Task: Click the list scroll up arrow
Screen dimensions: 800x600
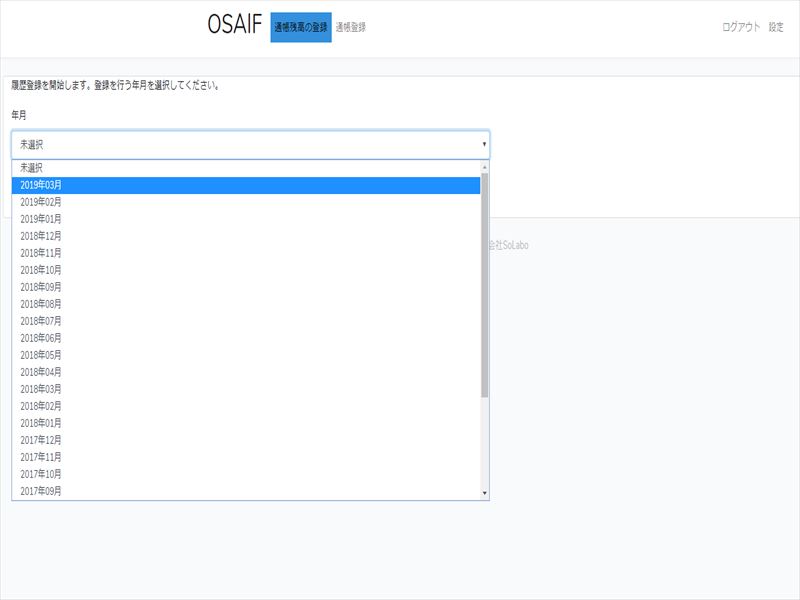Action: tap(485, 167)
